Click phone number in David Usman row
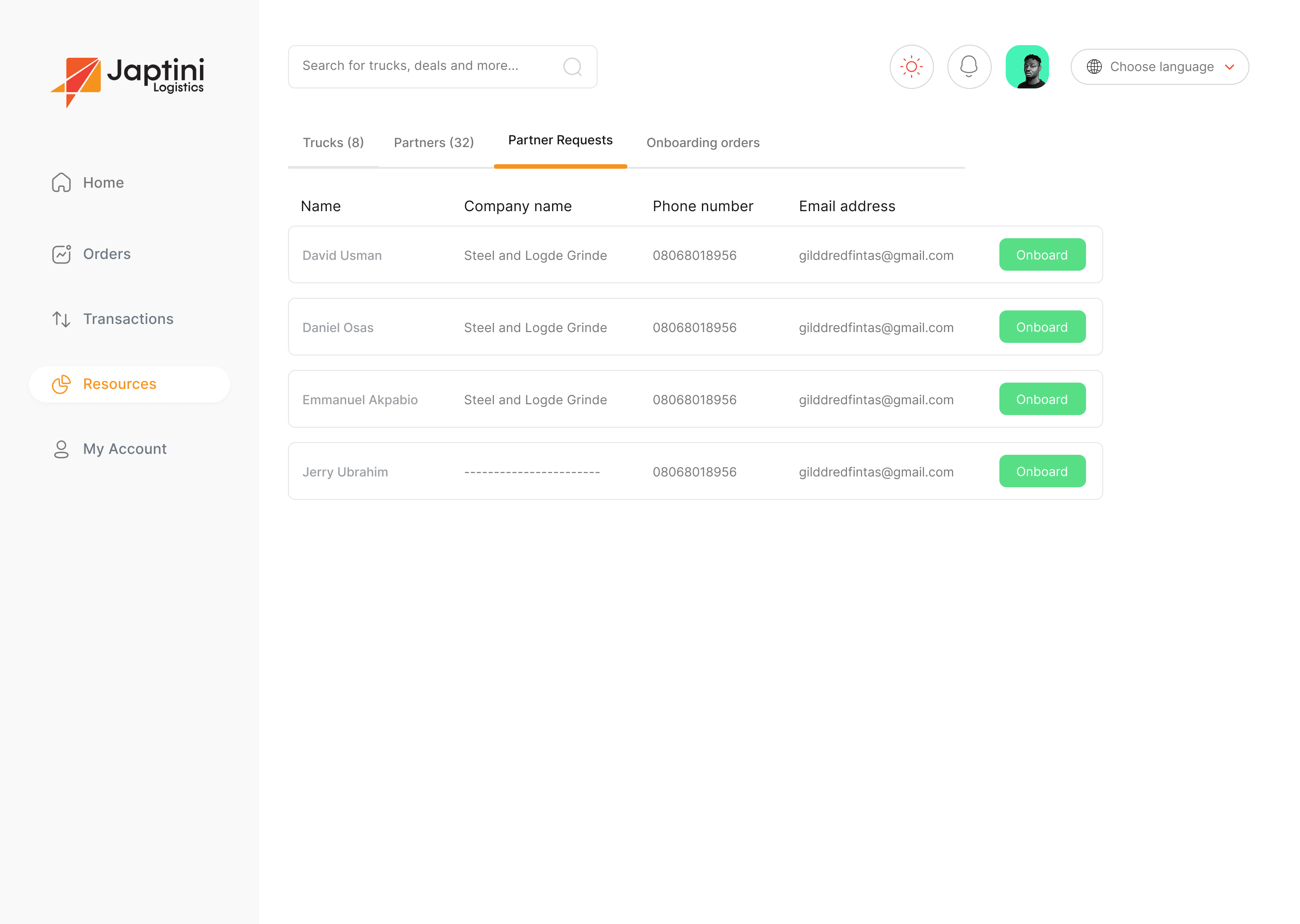Image resolution: width=1300 pixels, height=924 pixels. click(x=694, y=255)
